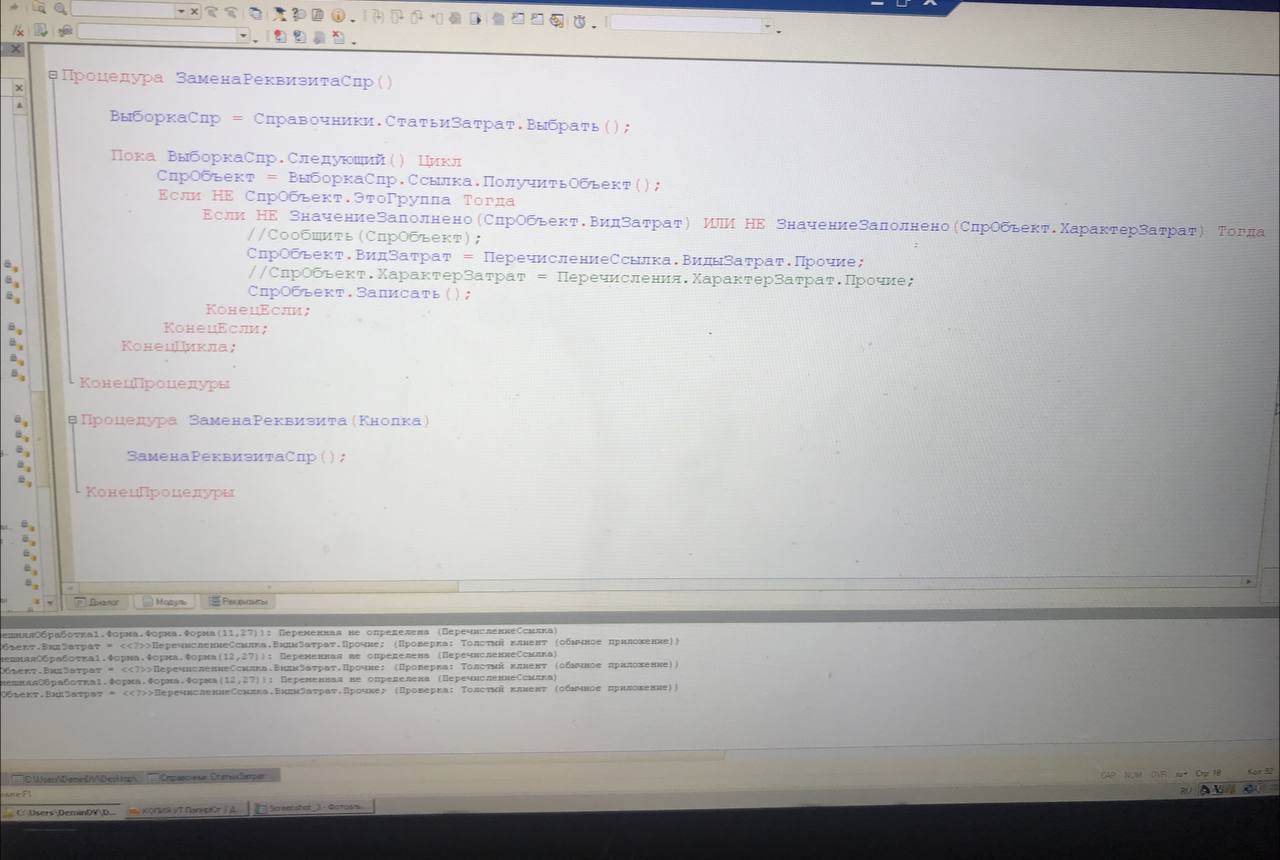Click the Пока ВыборкаСпр.Следующий() Цикл line
Image resolution: width=1280 pixels, height=860 pixels.
click(x=286, y=158)
